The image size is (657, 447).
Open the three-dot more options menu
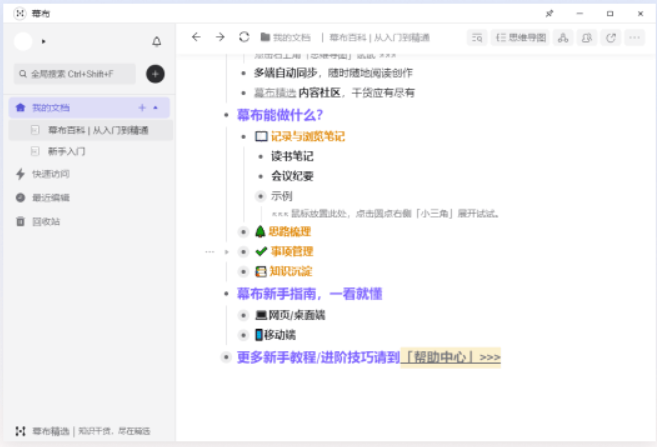pos(634,38)
